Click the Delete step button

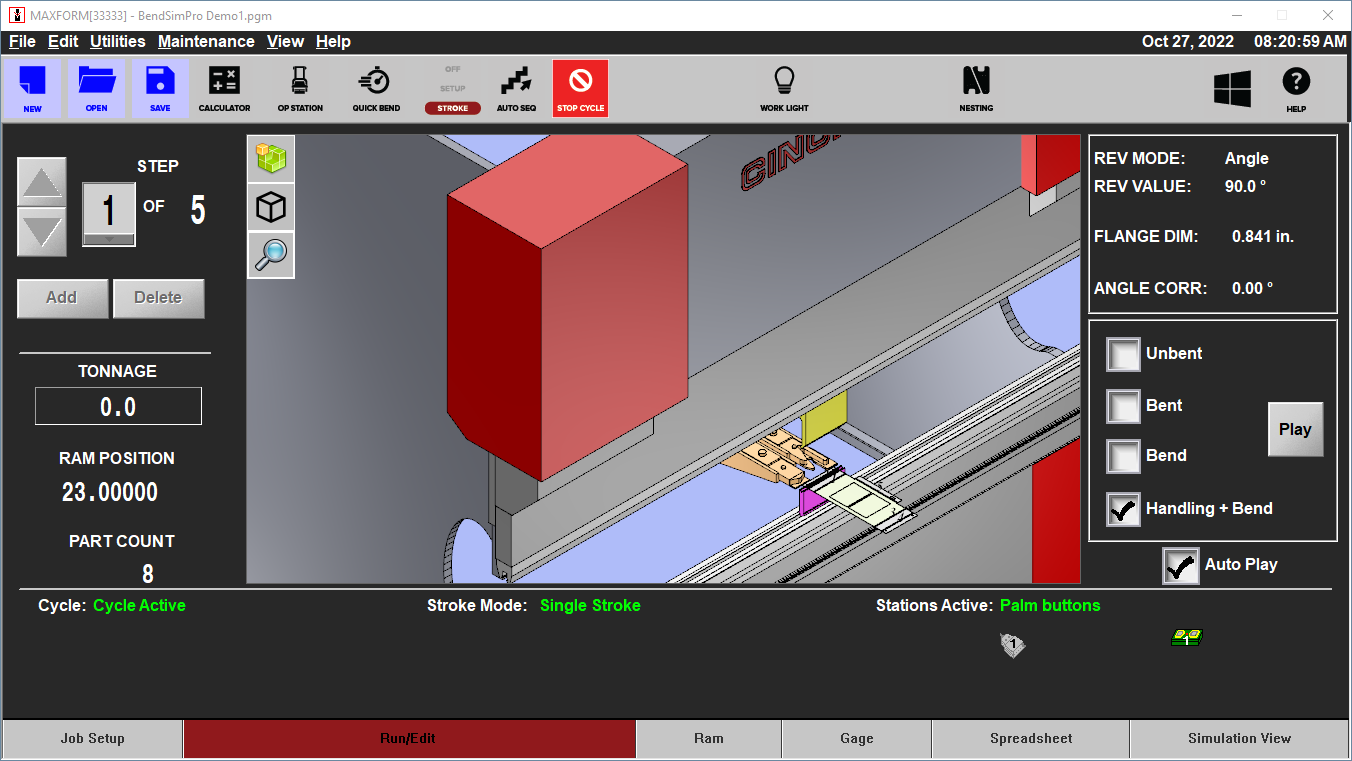tap(158, 298)
